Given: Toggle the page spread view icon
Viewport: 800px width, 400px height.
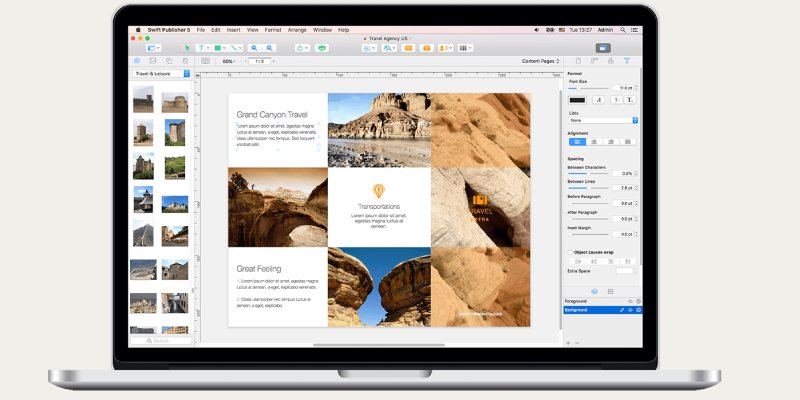Looking at the screenshot, I should coord(205,61).
